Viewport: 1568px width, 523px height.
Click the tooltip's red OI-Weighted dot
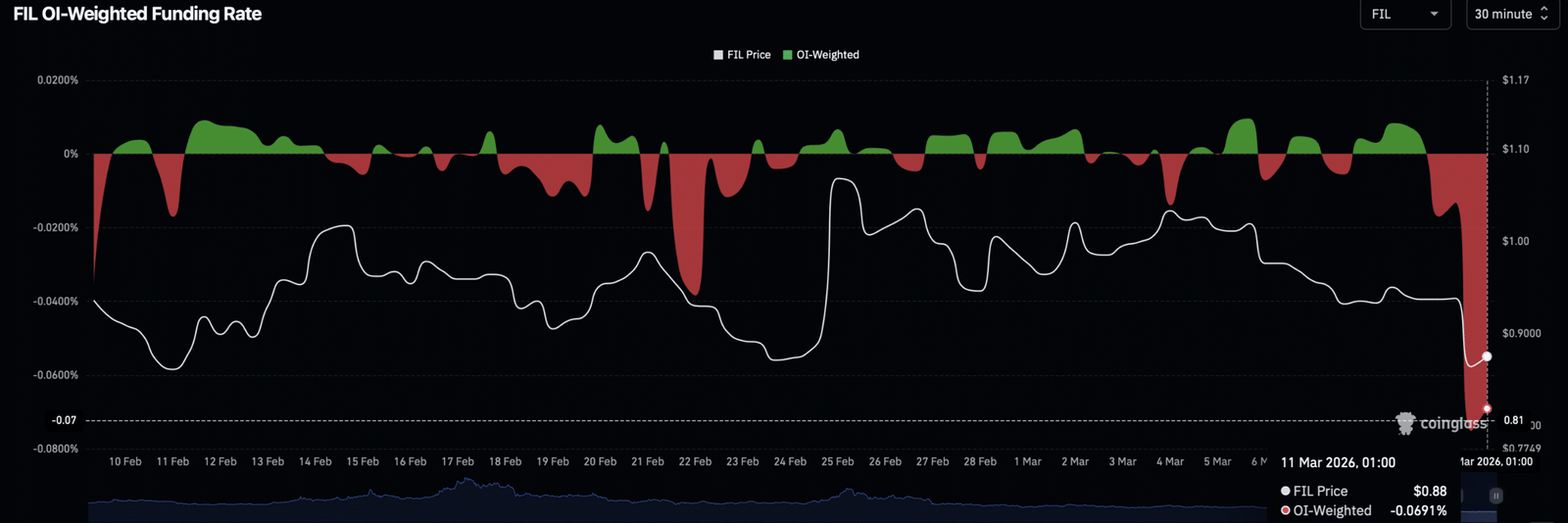point(1285,510)
